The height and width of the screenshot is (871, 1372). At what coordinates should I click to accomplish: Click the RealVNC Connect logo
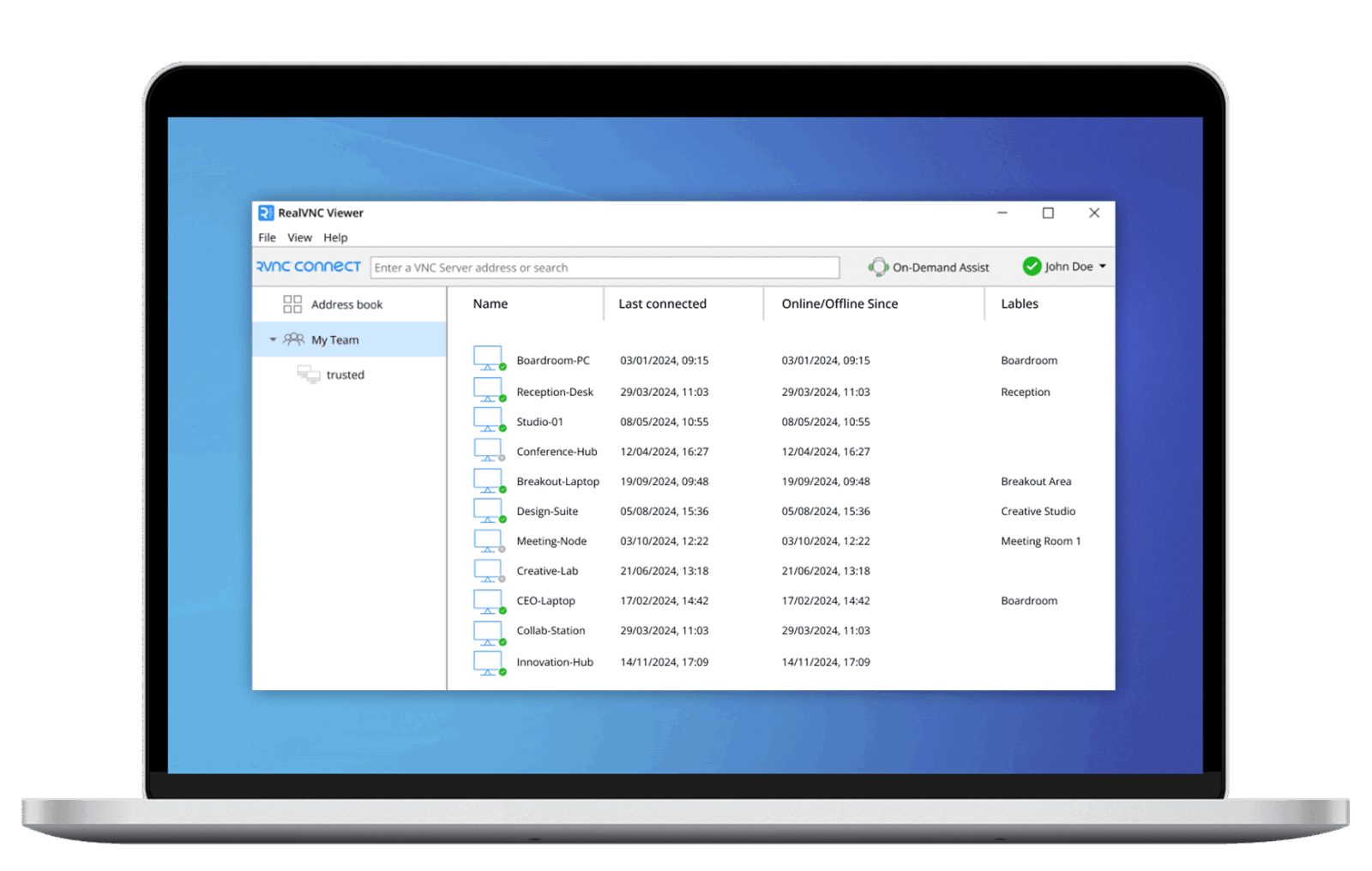[309, 267]
